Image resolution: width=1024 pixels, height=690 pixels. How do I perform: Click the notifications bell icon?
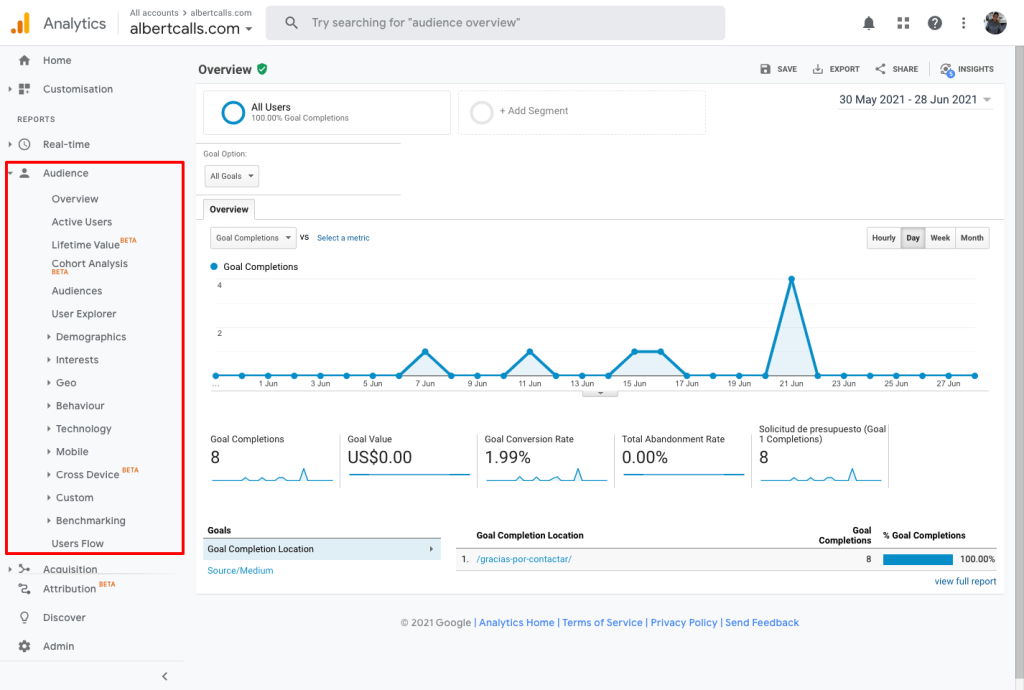[869, 23]
